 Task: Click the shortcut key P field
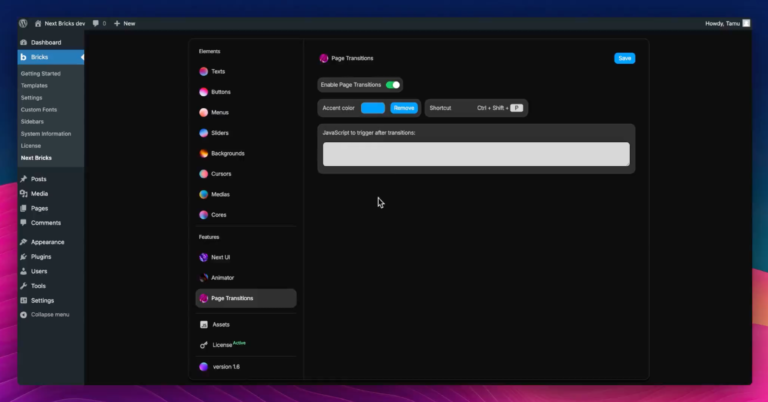pyautogui.click(x=516, y=108)
